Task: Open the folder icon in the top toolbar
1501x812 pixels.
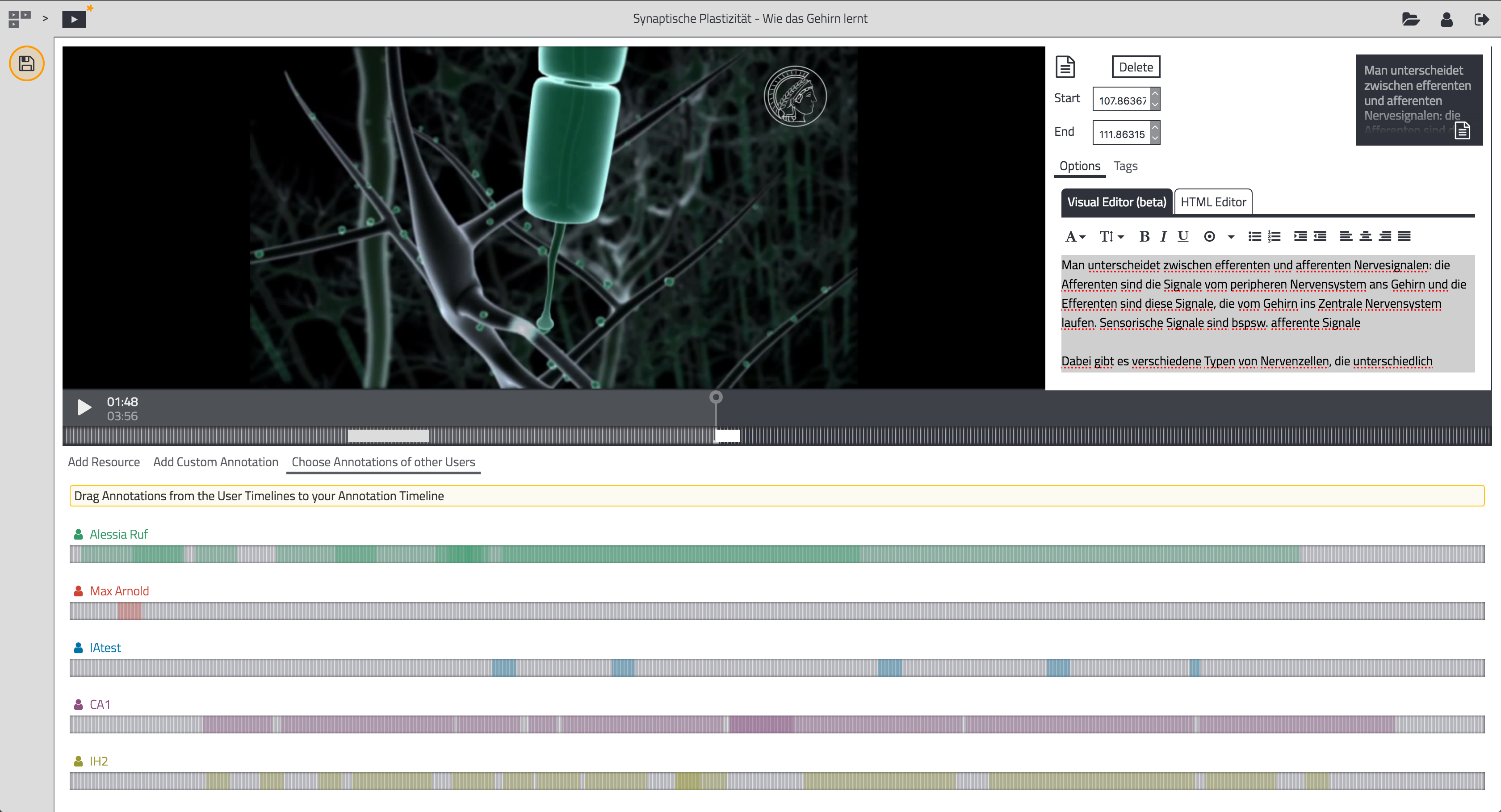Action: coord(1411,19)
